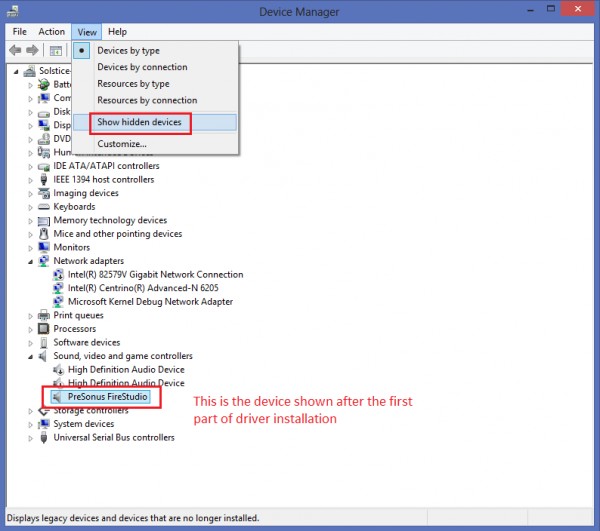Click the Sound, video and game controllers speaker icon

point(43,356)
